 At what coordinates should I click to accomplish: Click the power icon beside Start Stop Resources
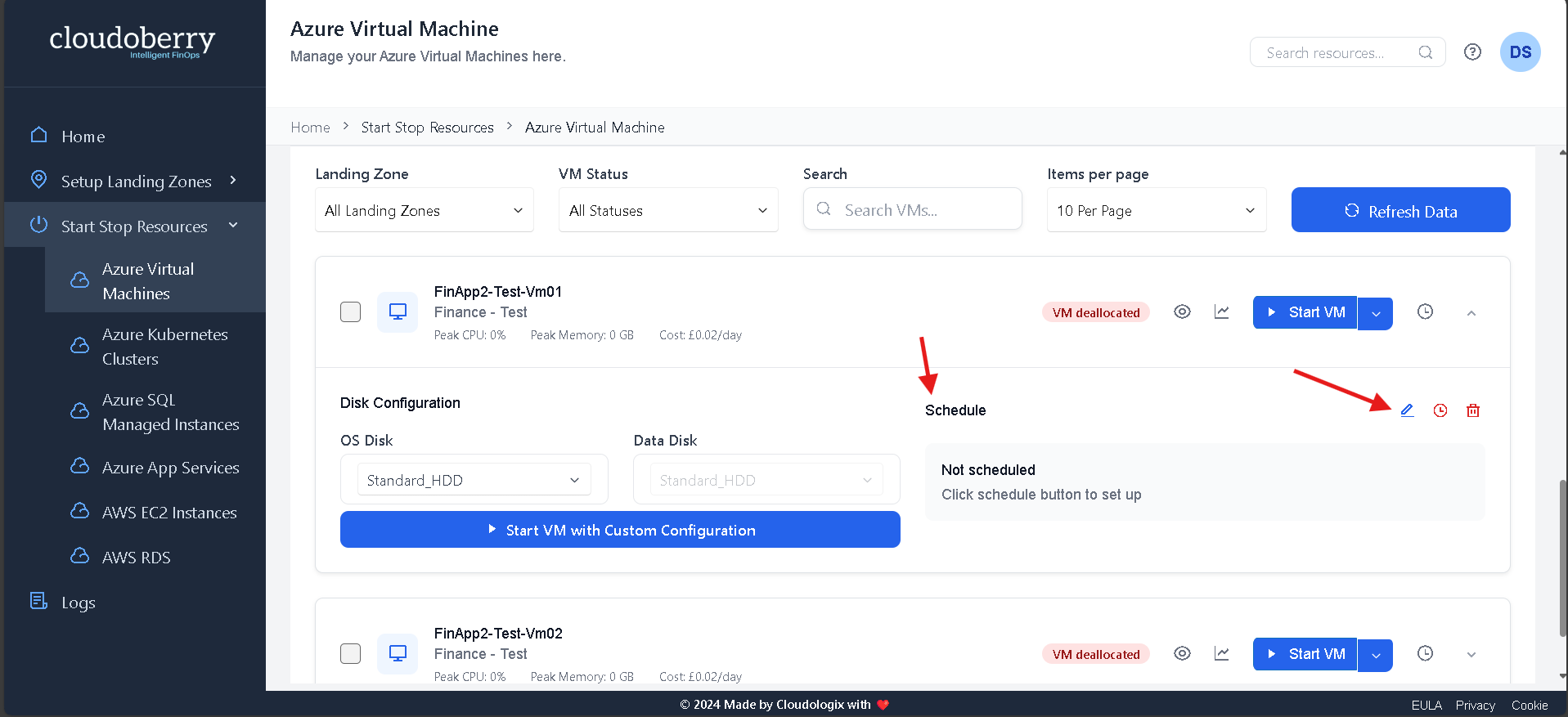click(38, 225)
